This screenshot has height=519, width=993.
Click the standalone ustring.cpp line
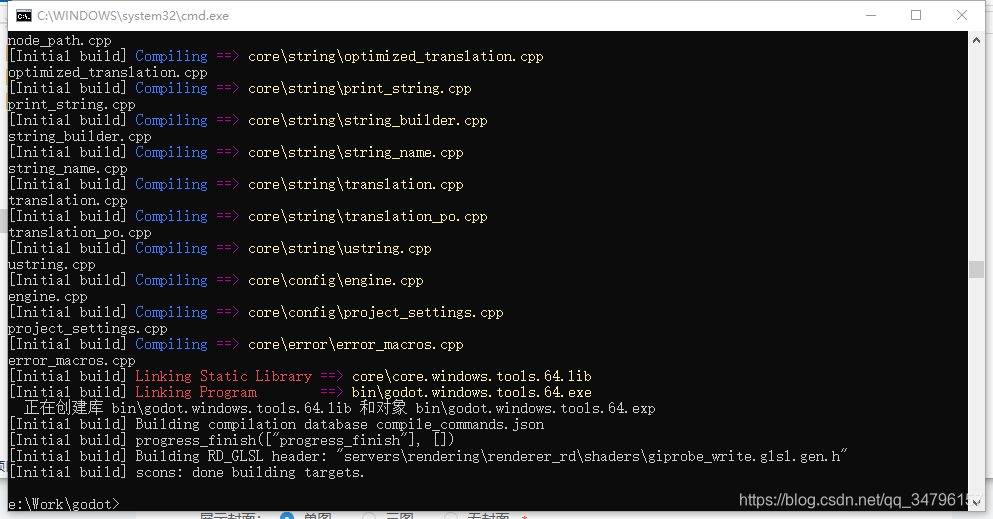click(52, 264)
